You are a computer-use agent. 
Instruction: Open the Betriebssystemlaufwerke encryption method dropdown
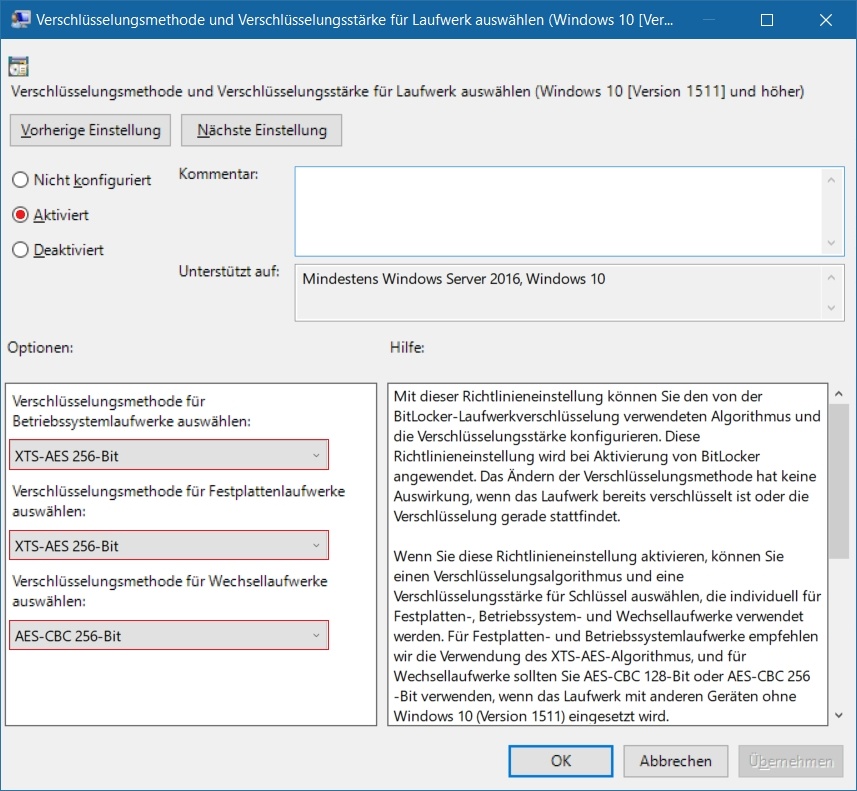(x=169, y=455)
